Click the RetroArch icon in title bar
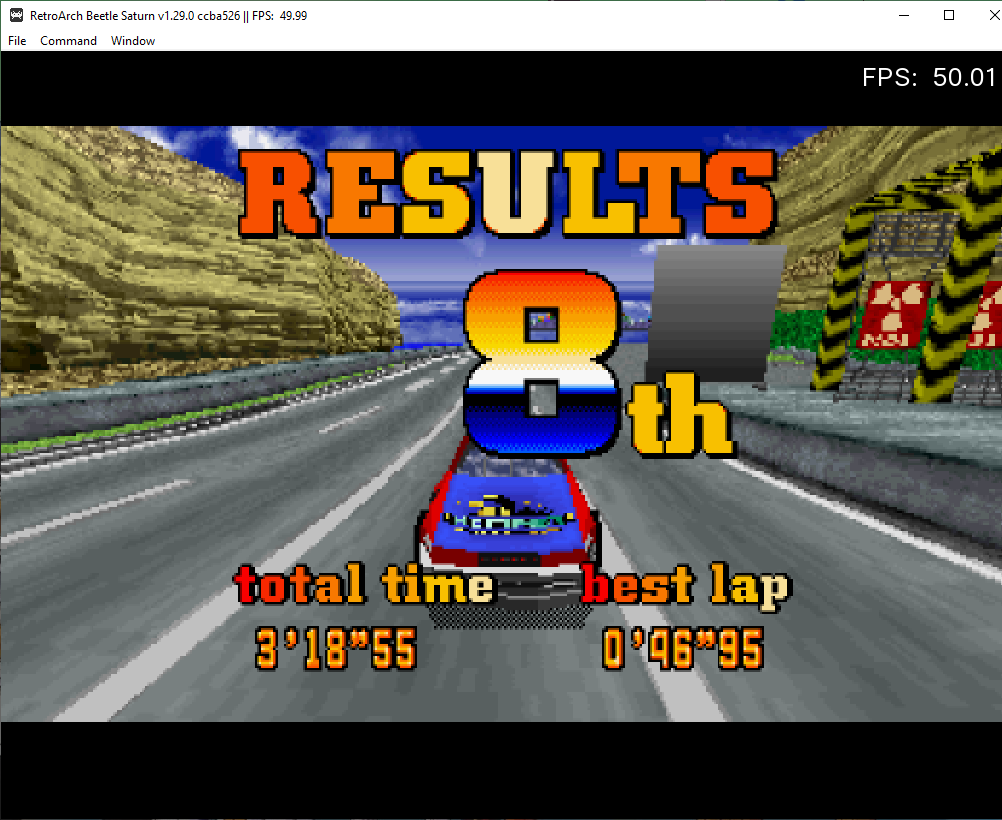 coord(17,15)
